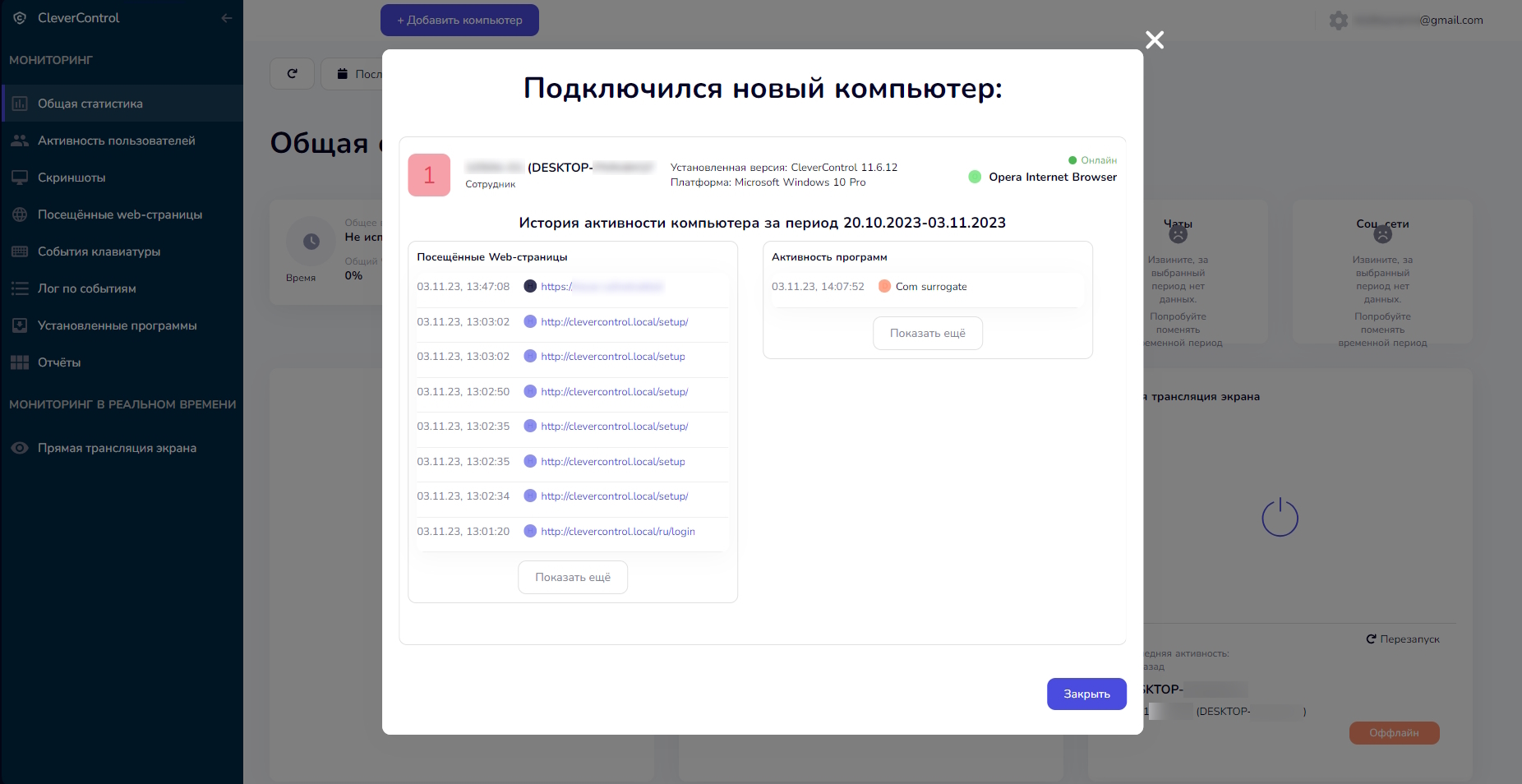Click the CleverControl logo icon
This screenshot has width=1522, height=784.
(20, 18)
